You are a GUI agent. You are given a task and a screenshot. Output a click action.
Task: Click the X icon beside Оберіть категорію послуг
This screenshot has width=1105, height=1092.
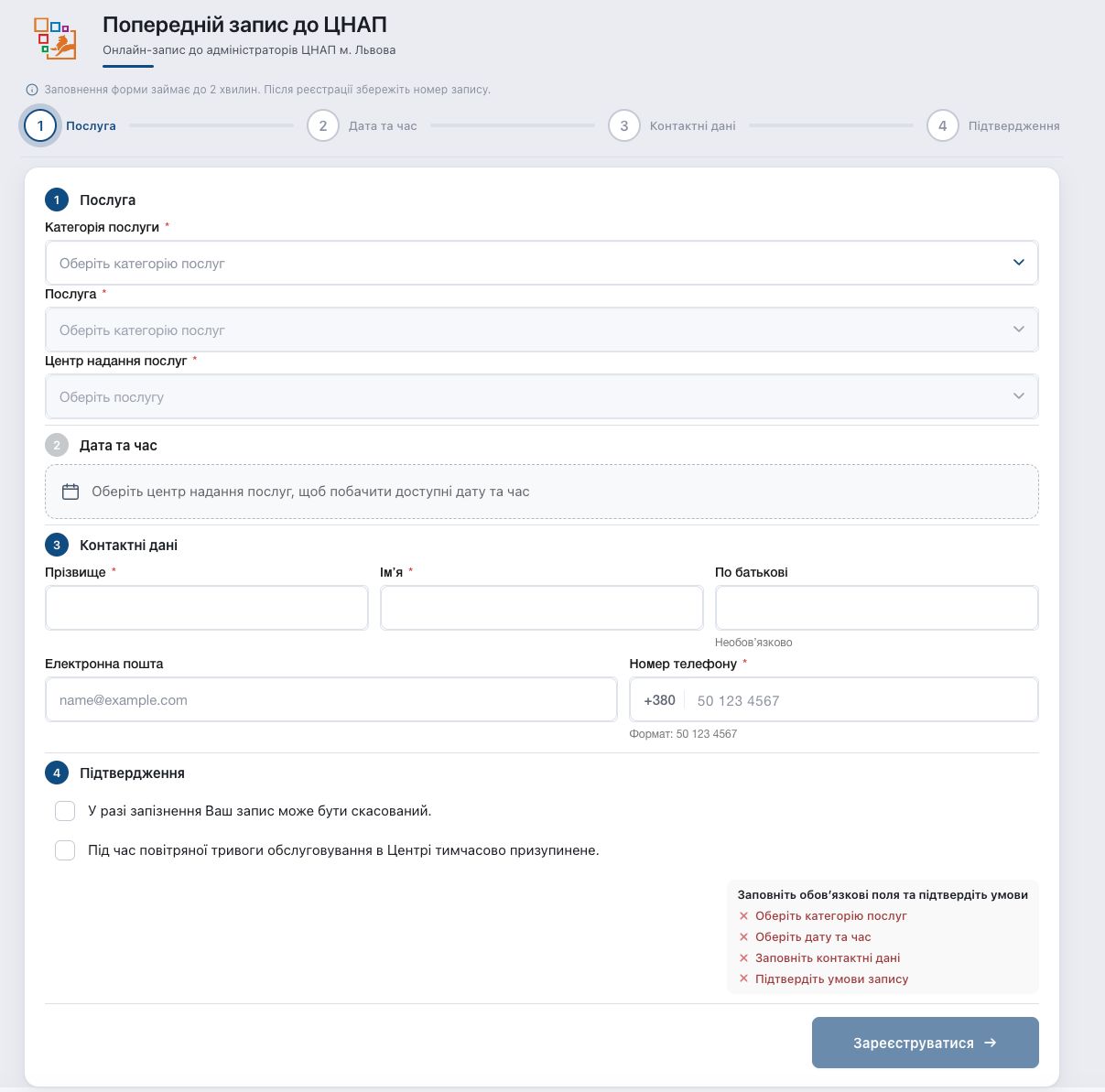(x=743, y=915)
